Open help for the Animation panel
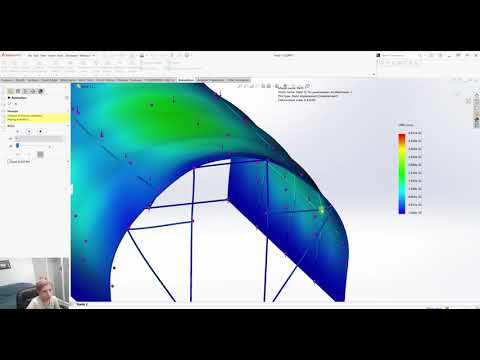480x360 pixels. click(67, 98)
